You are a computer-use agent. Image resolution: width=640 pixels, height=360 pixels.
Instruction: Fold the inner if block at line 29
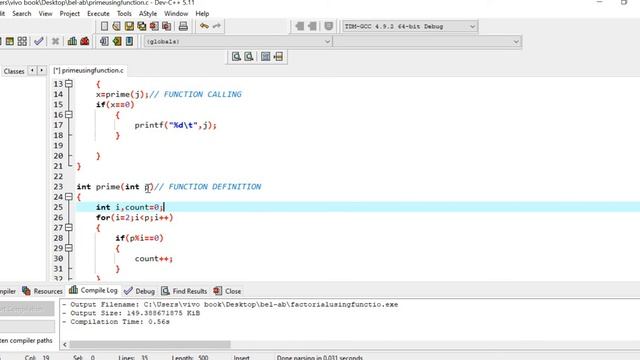point(69,248)
